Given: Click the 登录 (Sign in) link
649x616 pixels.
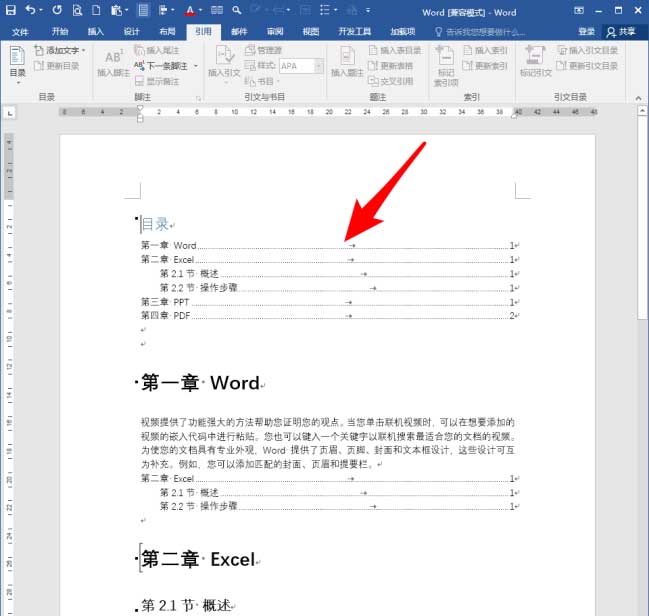Looking at the screenshot, I should click(586, 32).
